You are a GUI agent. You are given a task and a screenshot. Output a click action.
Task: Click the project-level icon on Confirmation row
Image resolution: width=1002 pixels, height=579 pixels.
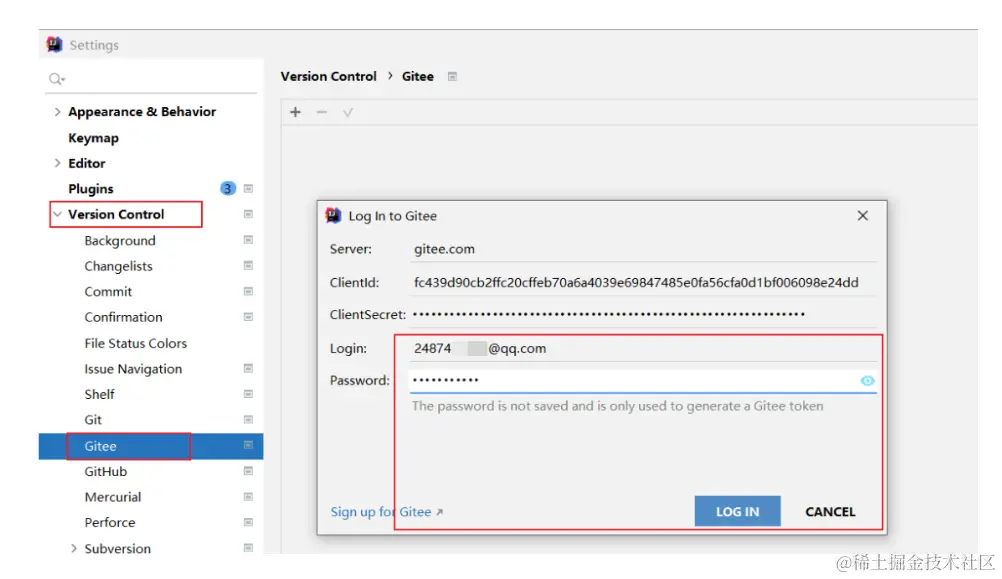pyautogui.click(x=249, y=317)
